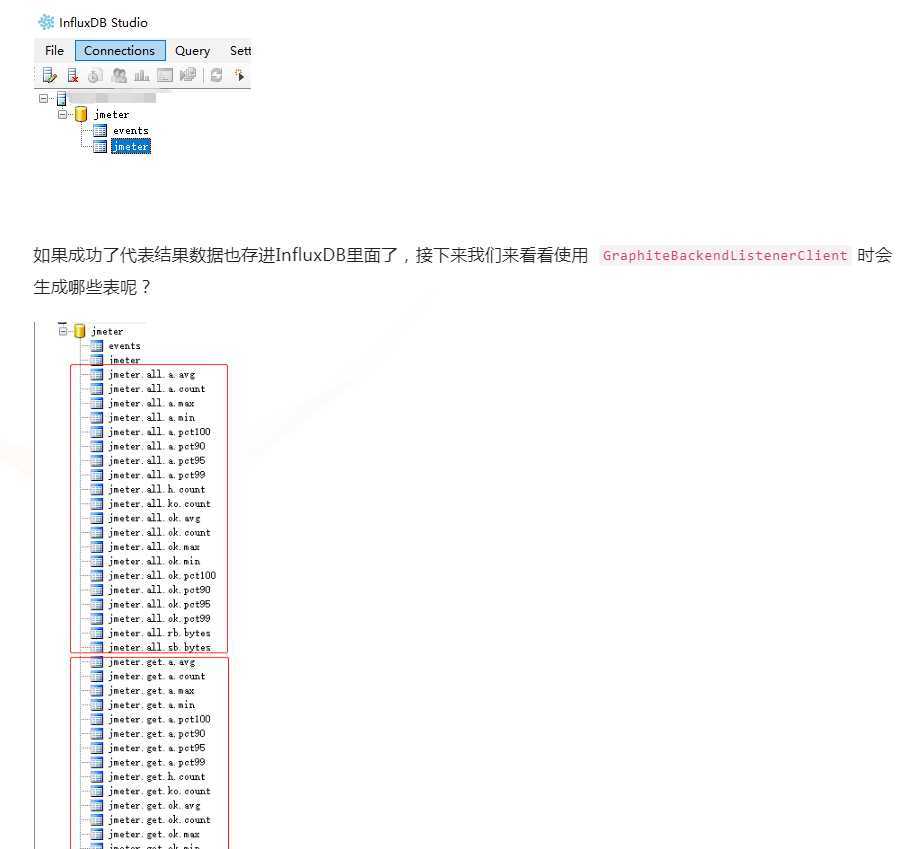Click the edit connection toolbar icon
This screenshot has width=924, height=849.
50,75
